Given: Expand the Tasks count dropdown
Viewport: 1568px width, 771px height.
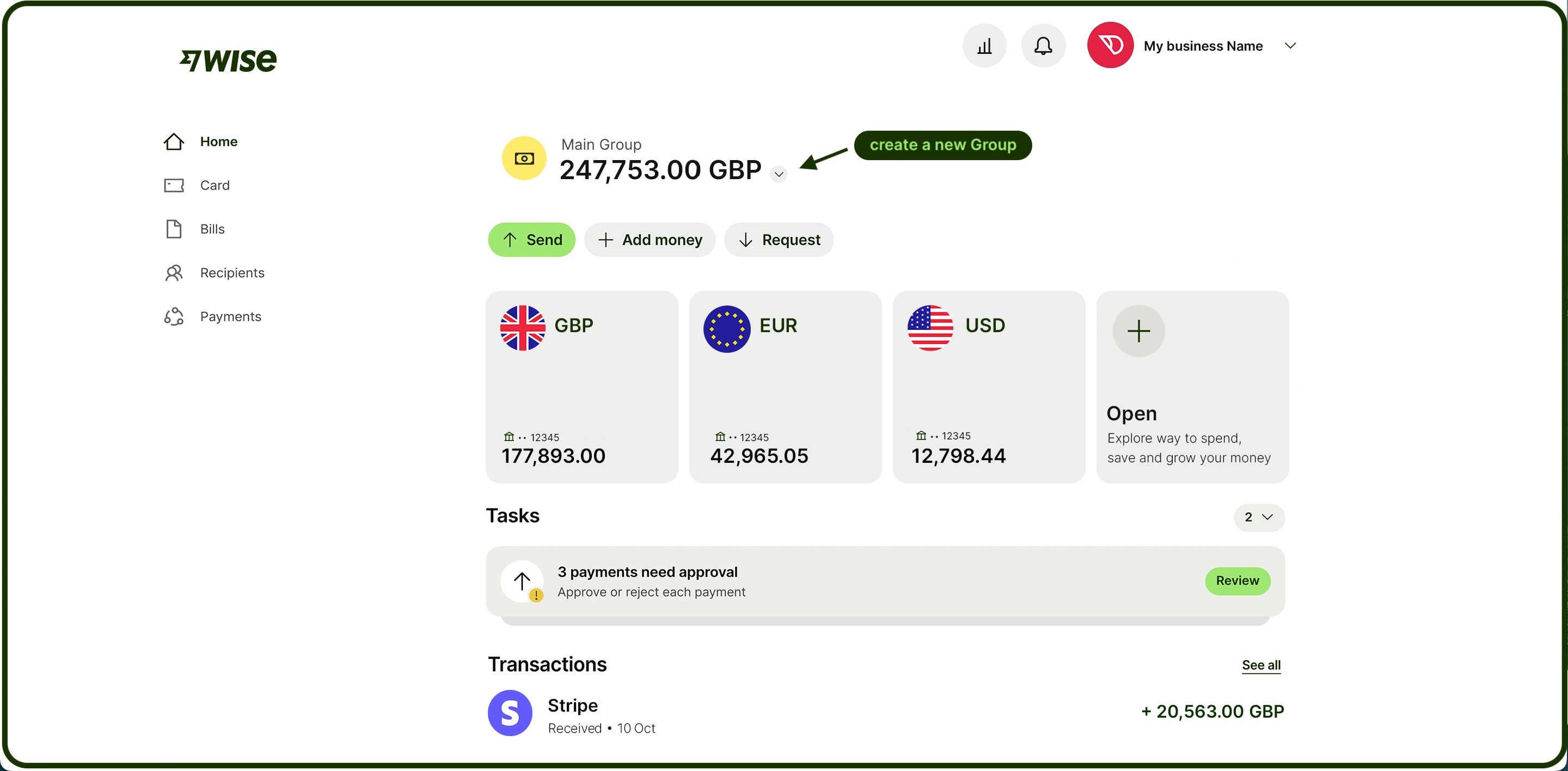Looking at the screenshot, I should point(1259,517).
